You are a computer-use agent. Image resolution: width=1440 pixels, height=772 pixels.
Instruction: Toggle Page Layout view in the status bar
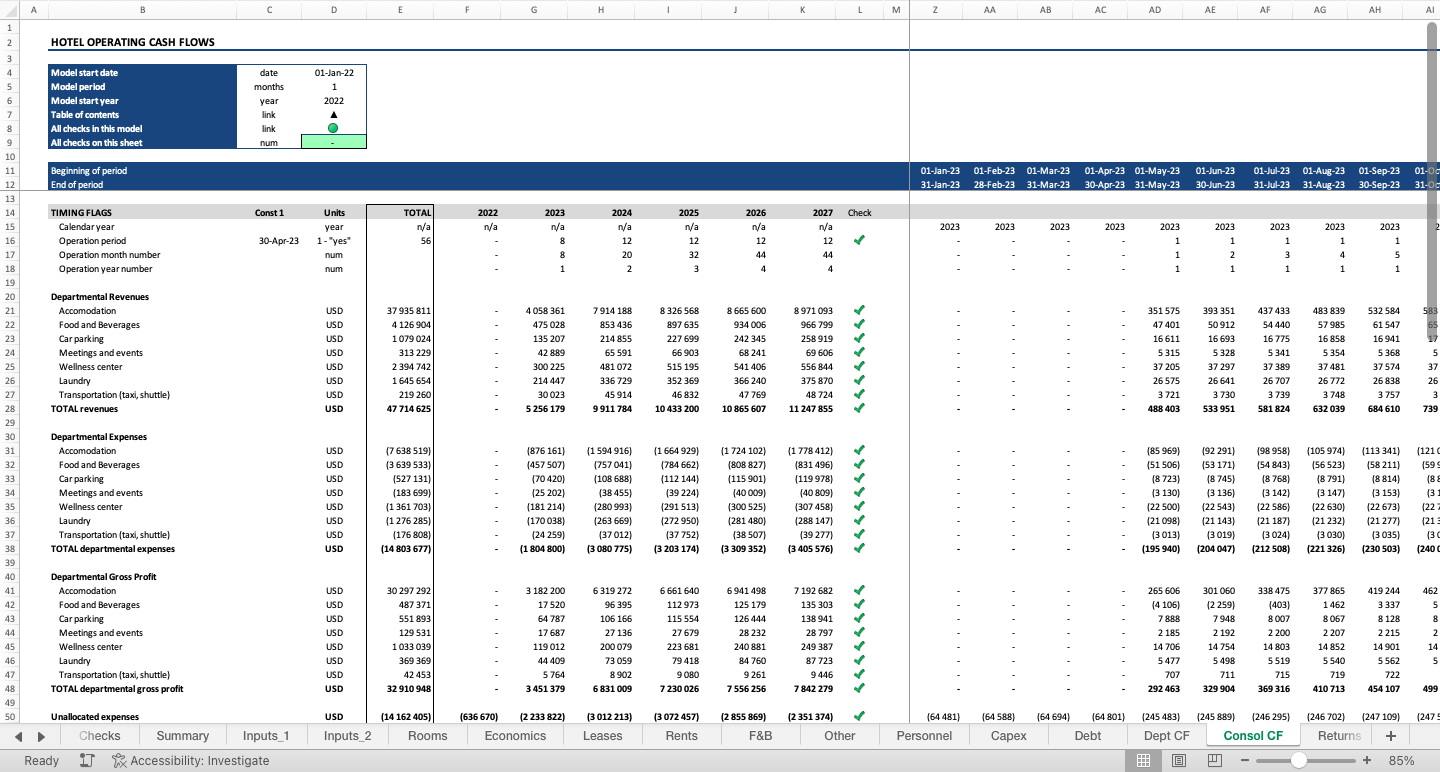1178,760
